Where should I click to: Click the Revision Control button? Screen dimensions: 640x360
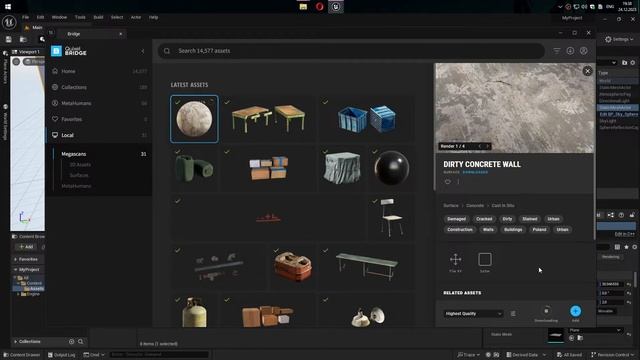(x=612, y=355)
